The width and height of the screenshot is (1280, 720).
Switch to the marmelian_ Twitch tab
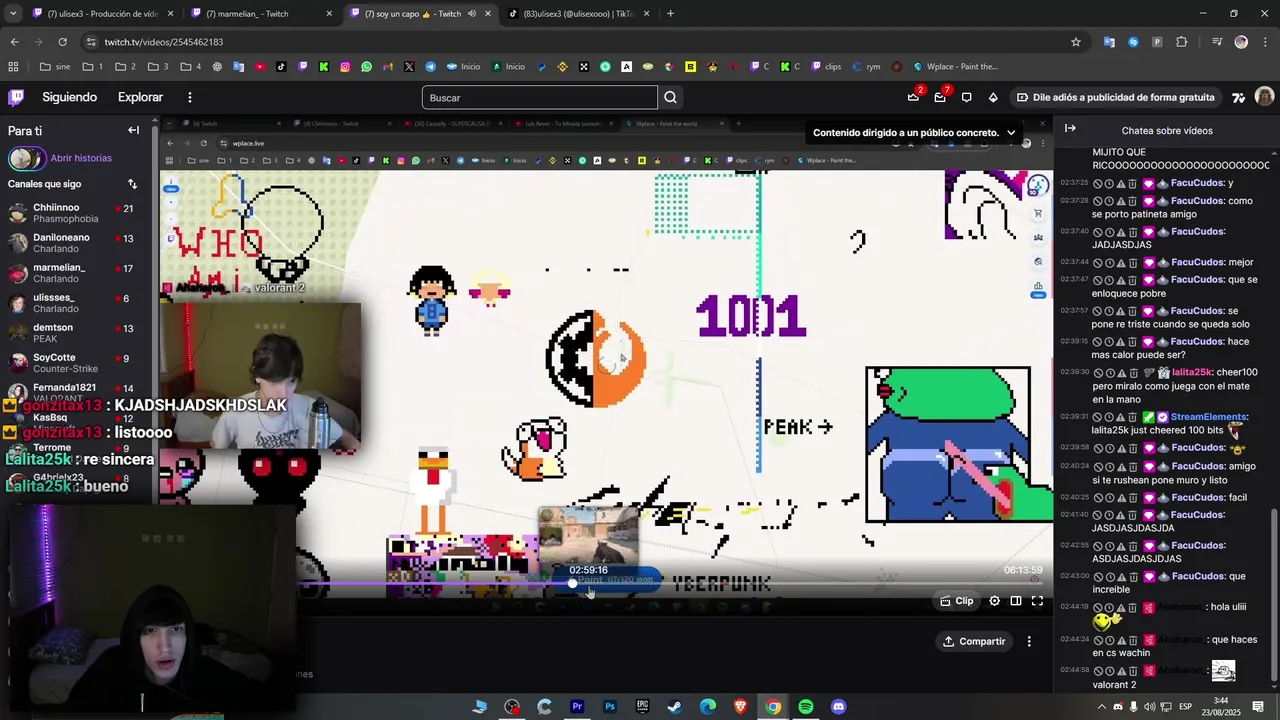tap(262, 14)
